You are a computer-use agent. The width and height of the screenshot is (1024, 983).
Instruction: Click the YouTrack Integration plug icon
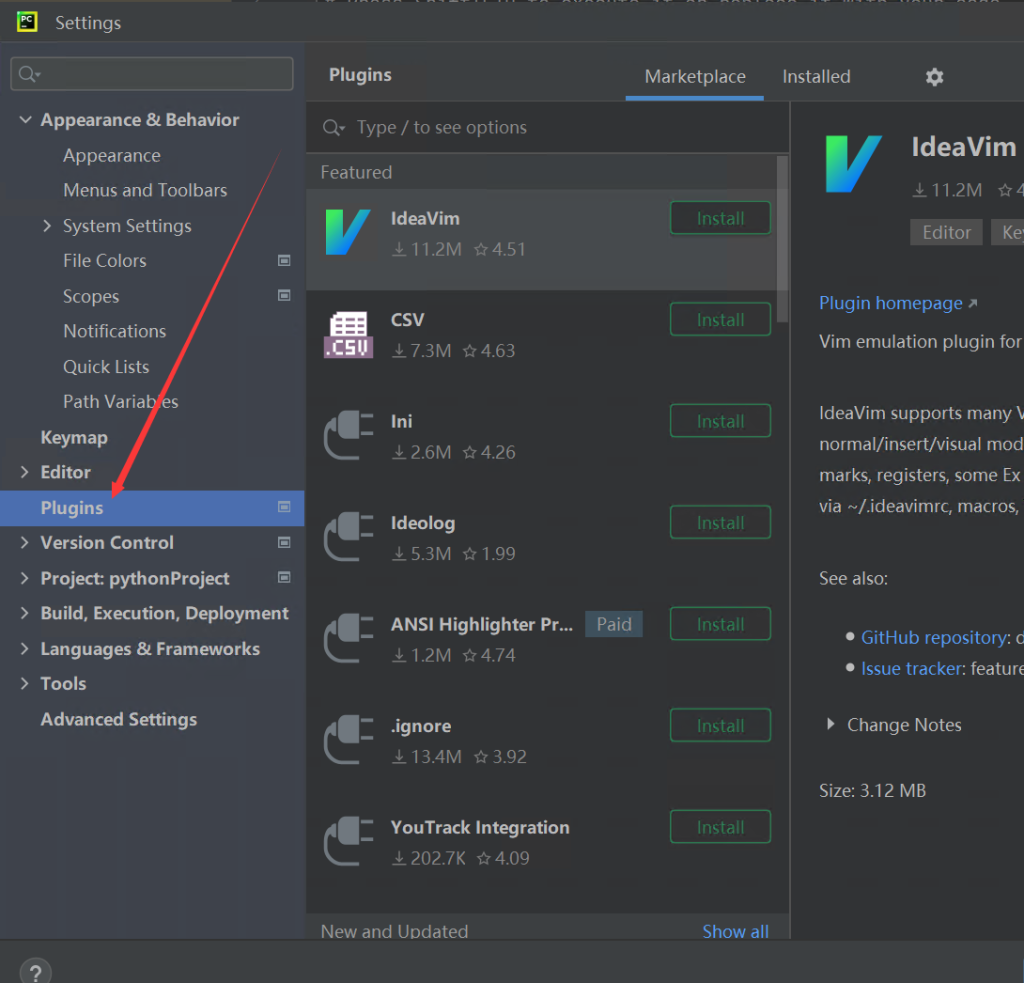(348, 841)
